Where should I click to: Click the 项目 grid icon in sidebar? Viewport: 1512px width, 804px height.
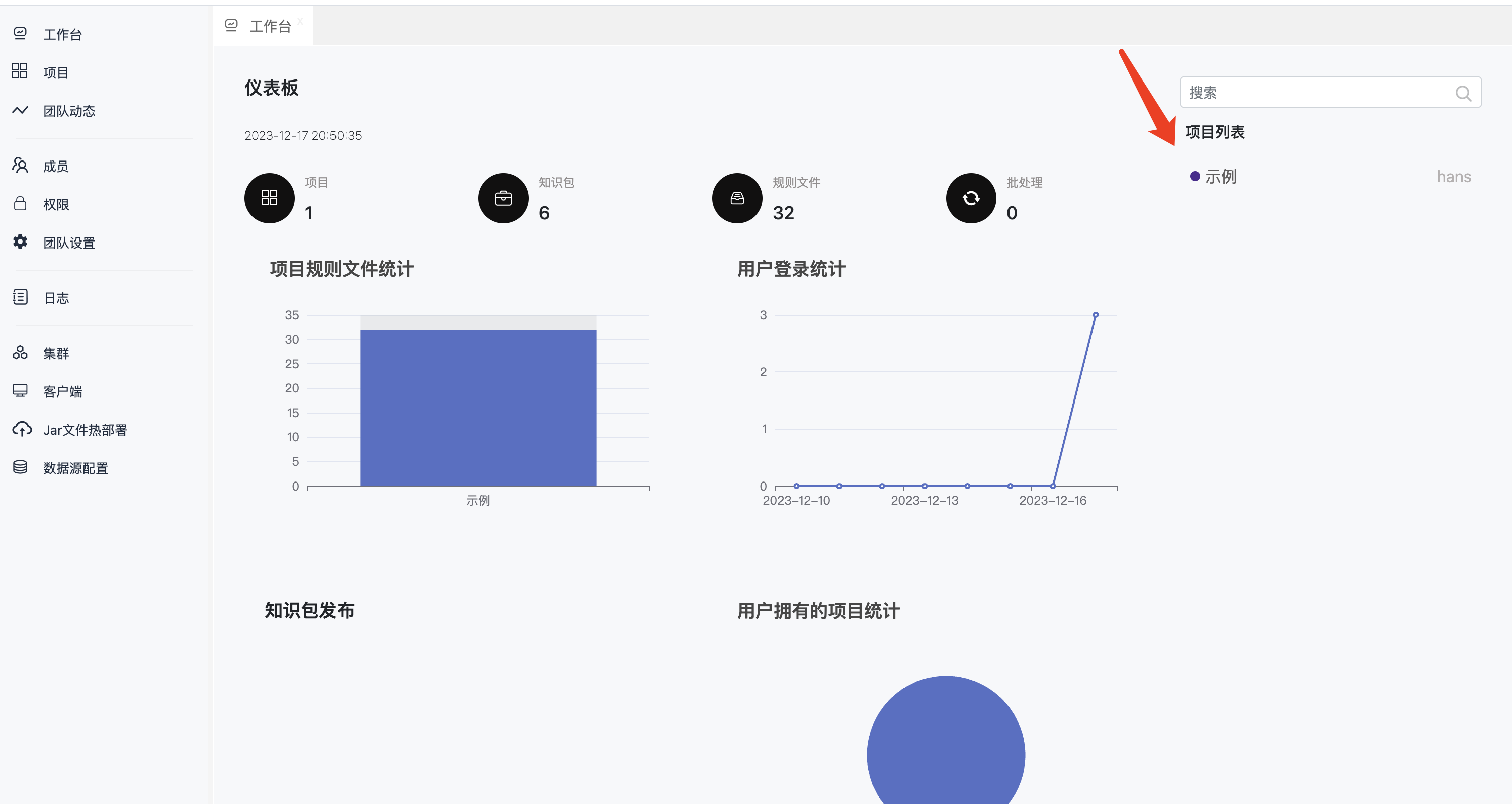click(x=20, y=71)
